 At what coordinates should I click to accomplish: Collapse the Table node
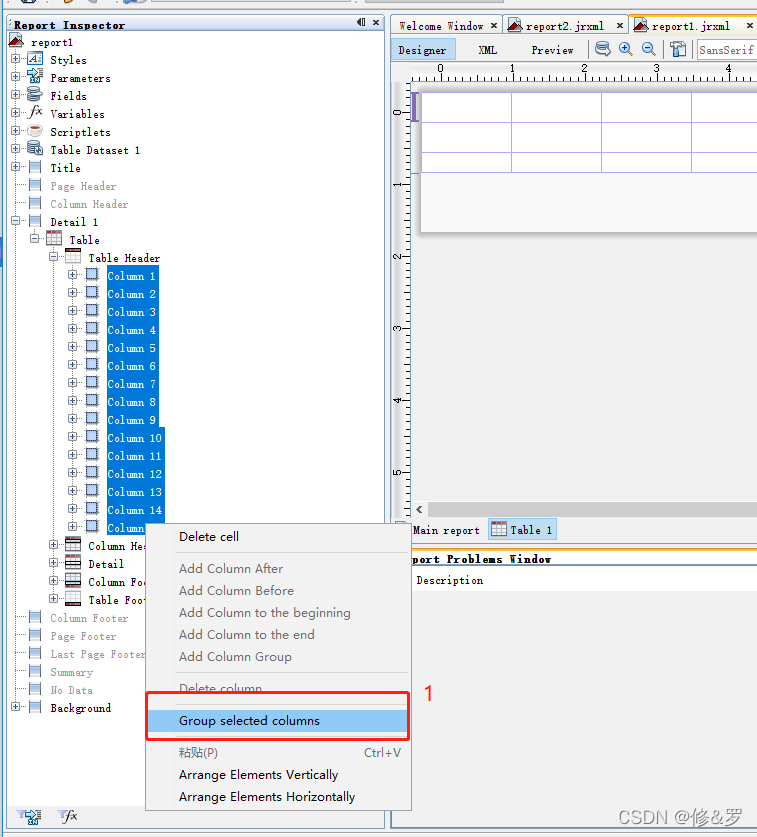pos(35,239)
